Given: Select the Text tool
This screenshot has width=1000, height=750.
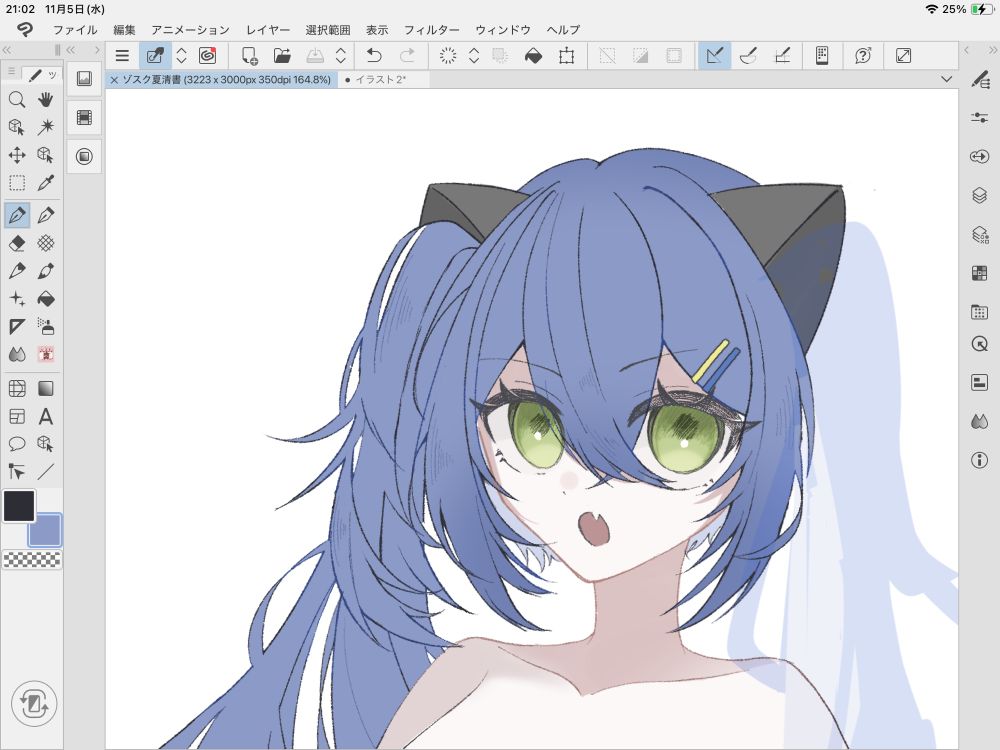Looking at the screenshot, I should point(45,416).
